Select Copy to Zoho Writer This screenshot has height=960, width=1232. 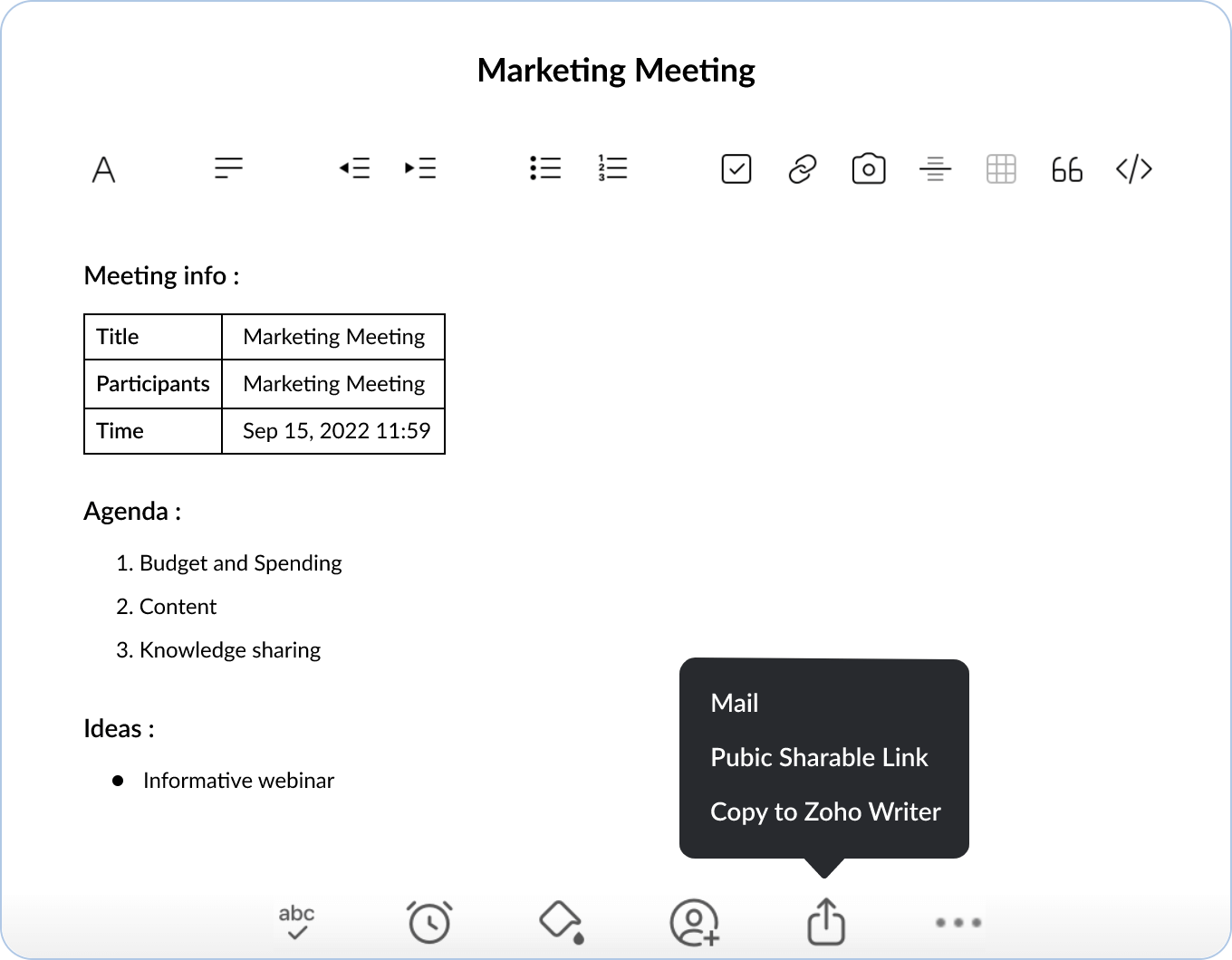825,811
